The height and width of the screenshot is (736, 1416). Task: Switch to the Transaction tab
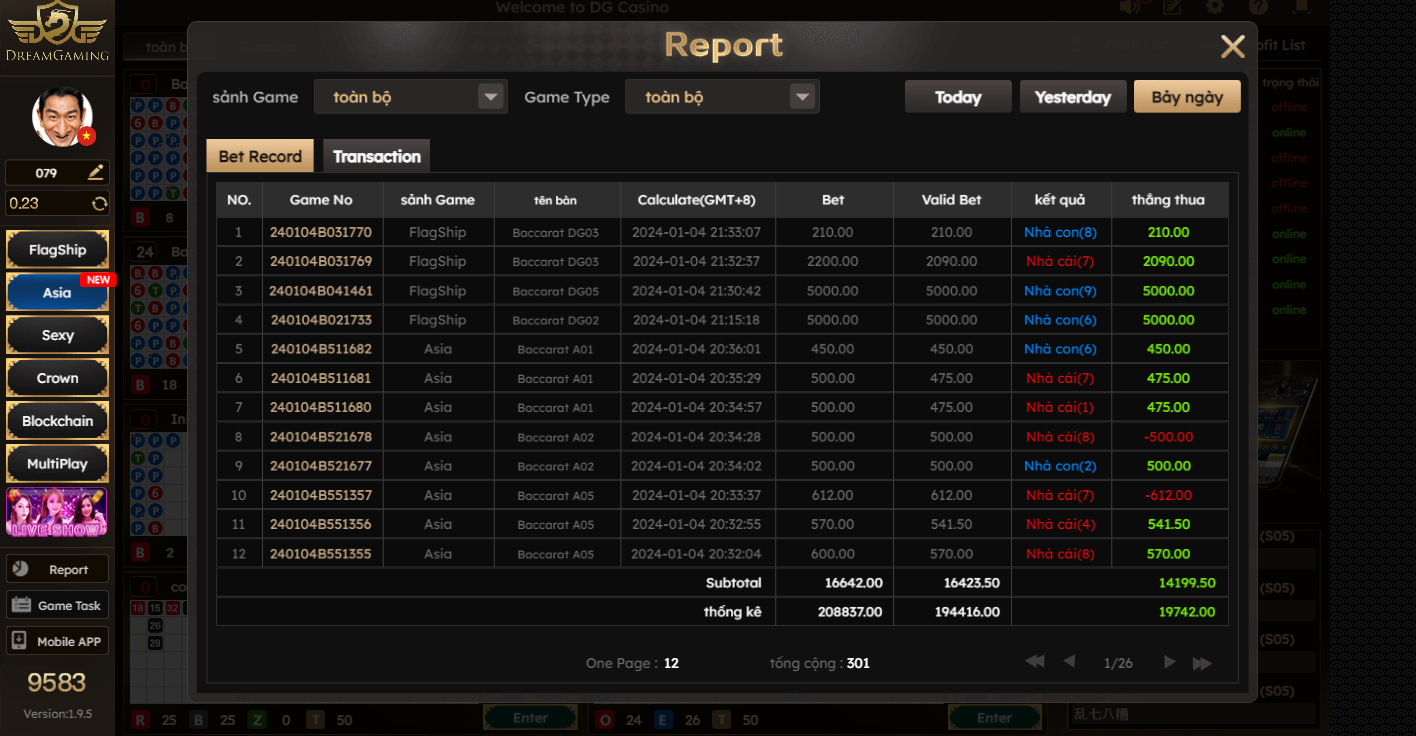coord(376,156)
